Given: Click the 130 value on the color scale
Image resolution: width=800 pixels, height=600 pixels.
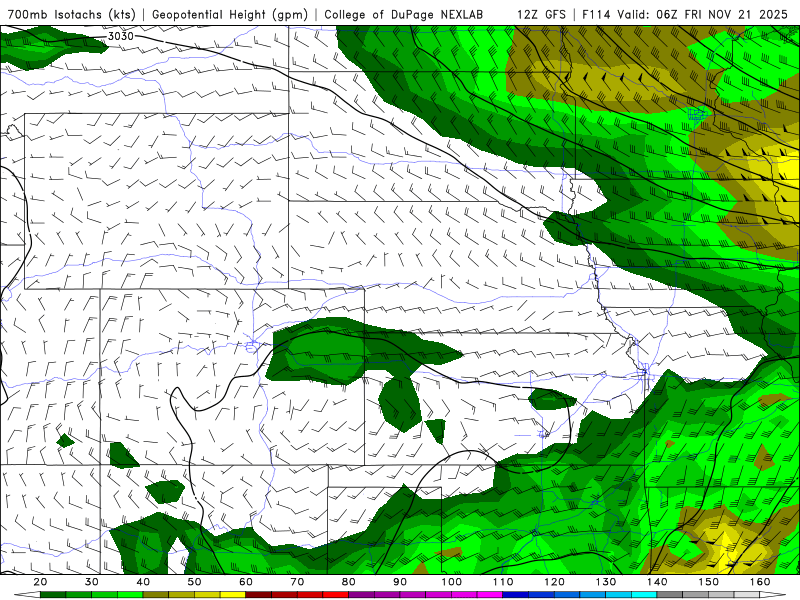Looking at the screenshot, I should pyautogui.click(x=606, y=582).
